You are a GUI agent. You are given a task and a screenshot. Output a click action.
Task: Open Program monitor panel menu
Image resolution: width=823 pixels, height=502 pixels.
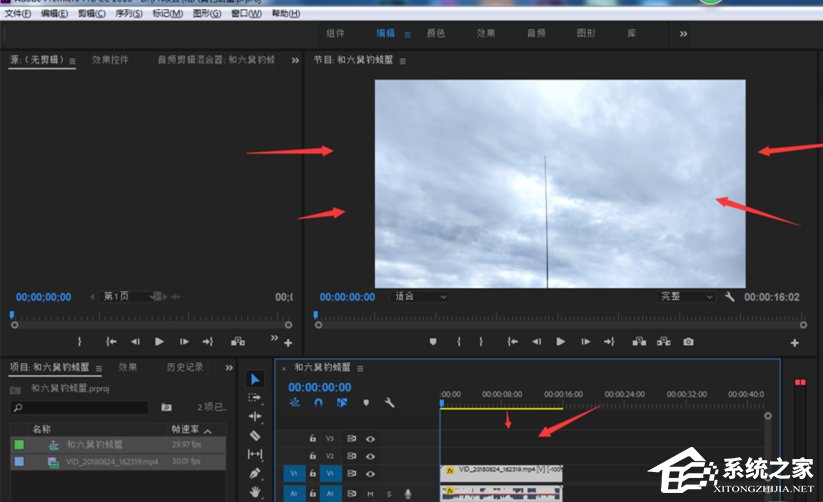coord(403,61)
